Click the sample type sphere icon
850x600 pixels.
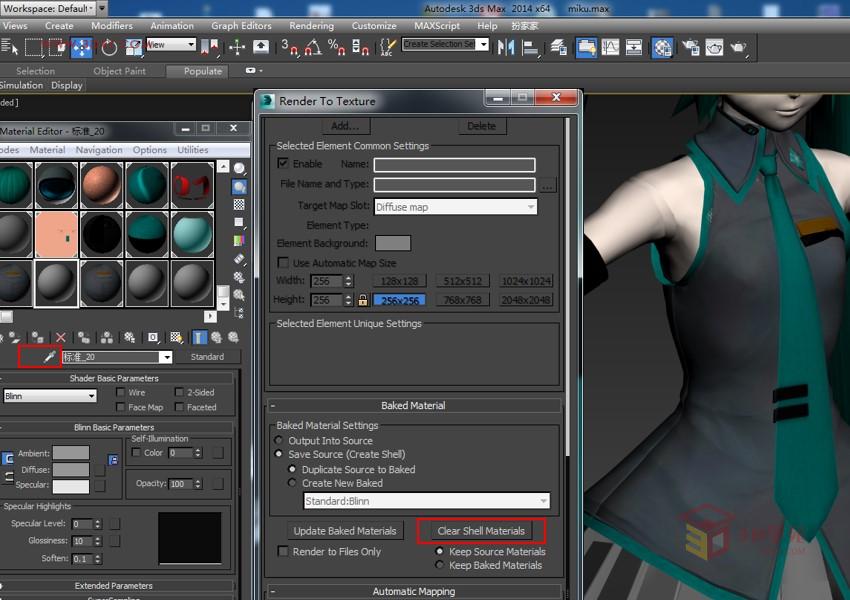[x=240, y=168]
